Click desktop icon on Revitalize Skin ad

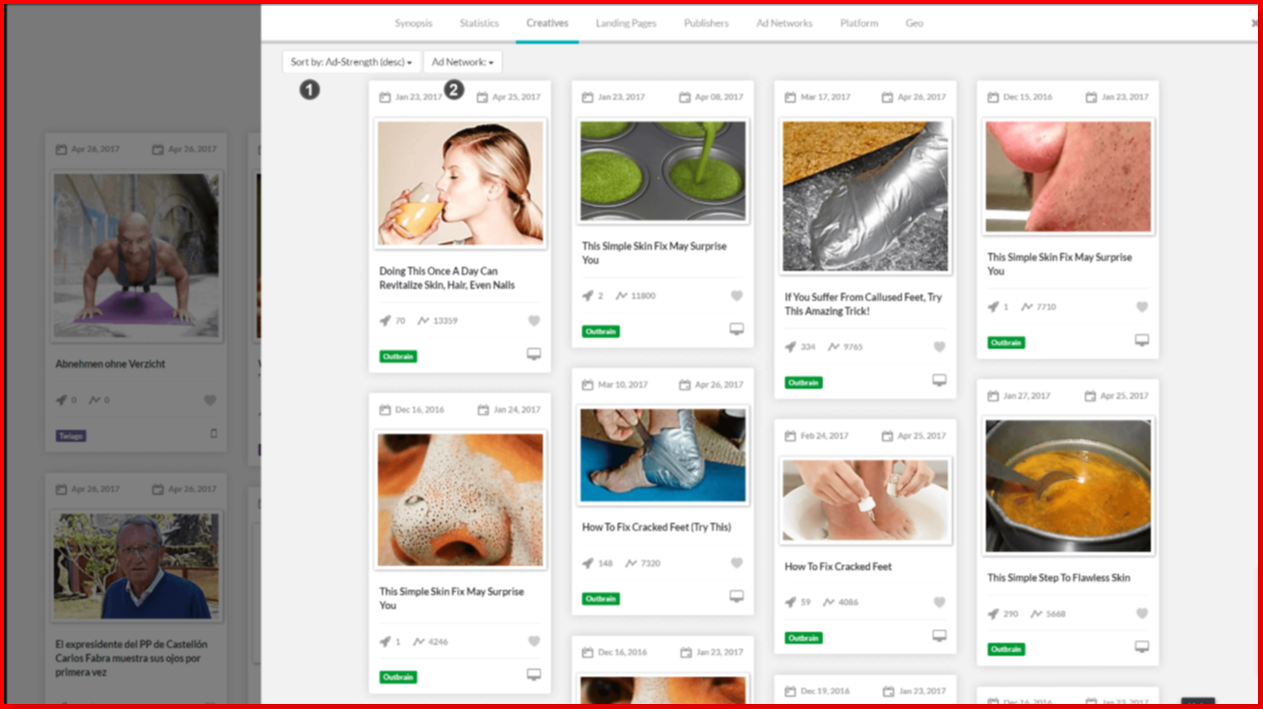point(534,354)
